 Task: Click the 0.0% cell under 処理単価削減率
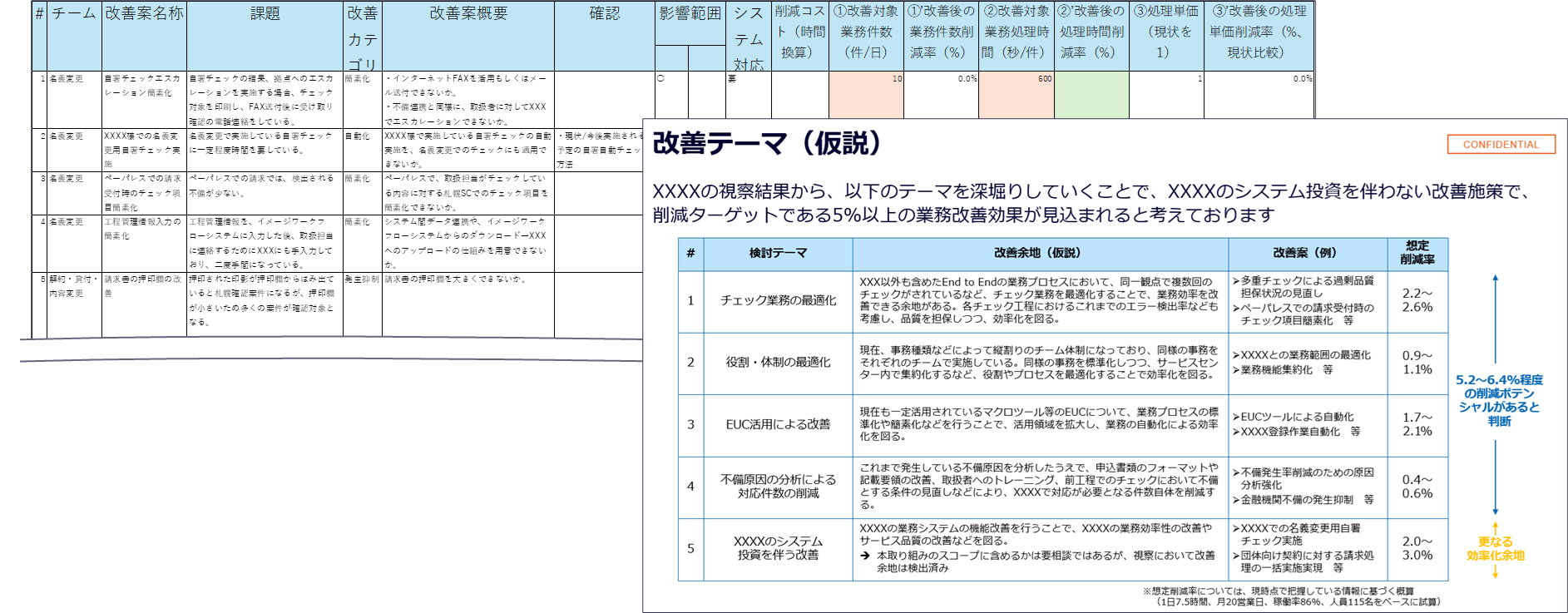coord(1259,95)
